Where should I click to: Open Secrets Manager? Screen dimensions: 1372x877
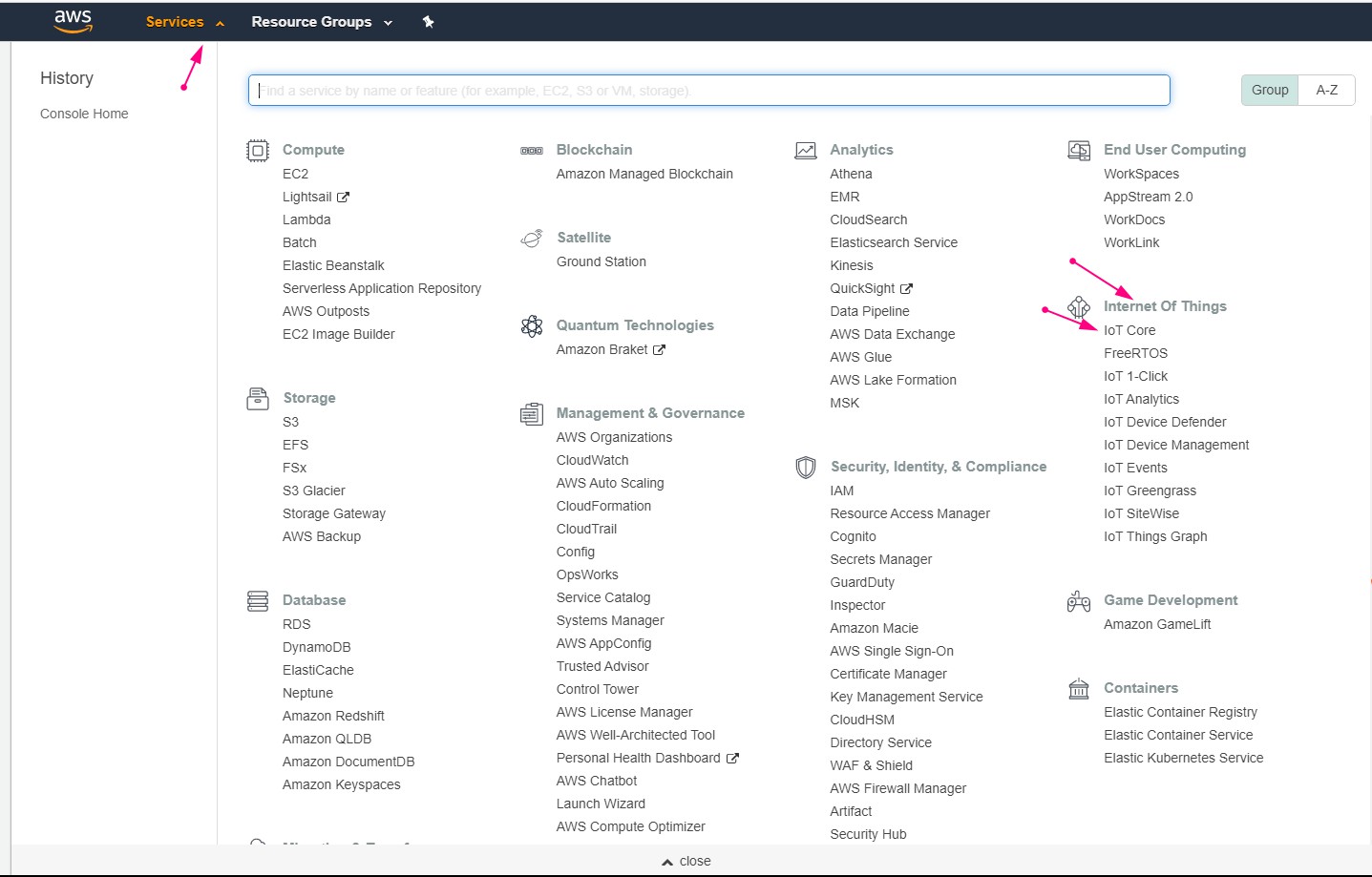(x=881, y=559)
